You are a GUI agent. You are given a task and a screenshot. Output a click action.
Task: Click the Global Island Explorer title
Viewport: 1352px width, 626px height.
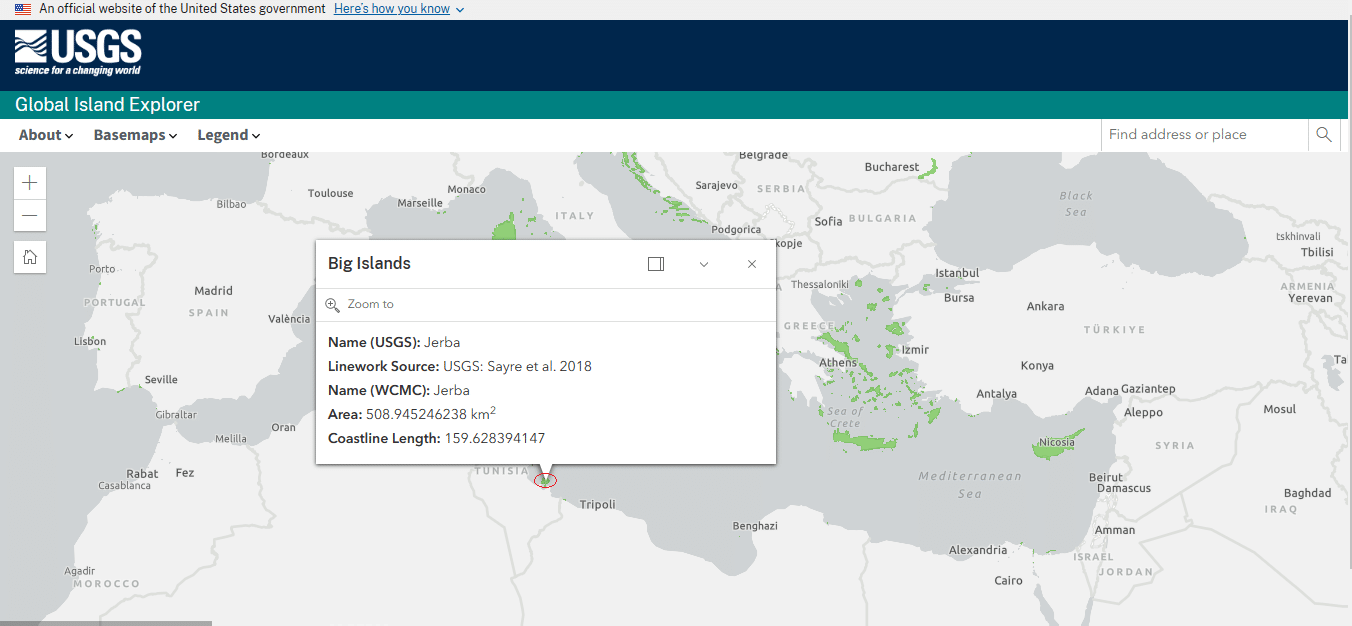(107, 105)
